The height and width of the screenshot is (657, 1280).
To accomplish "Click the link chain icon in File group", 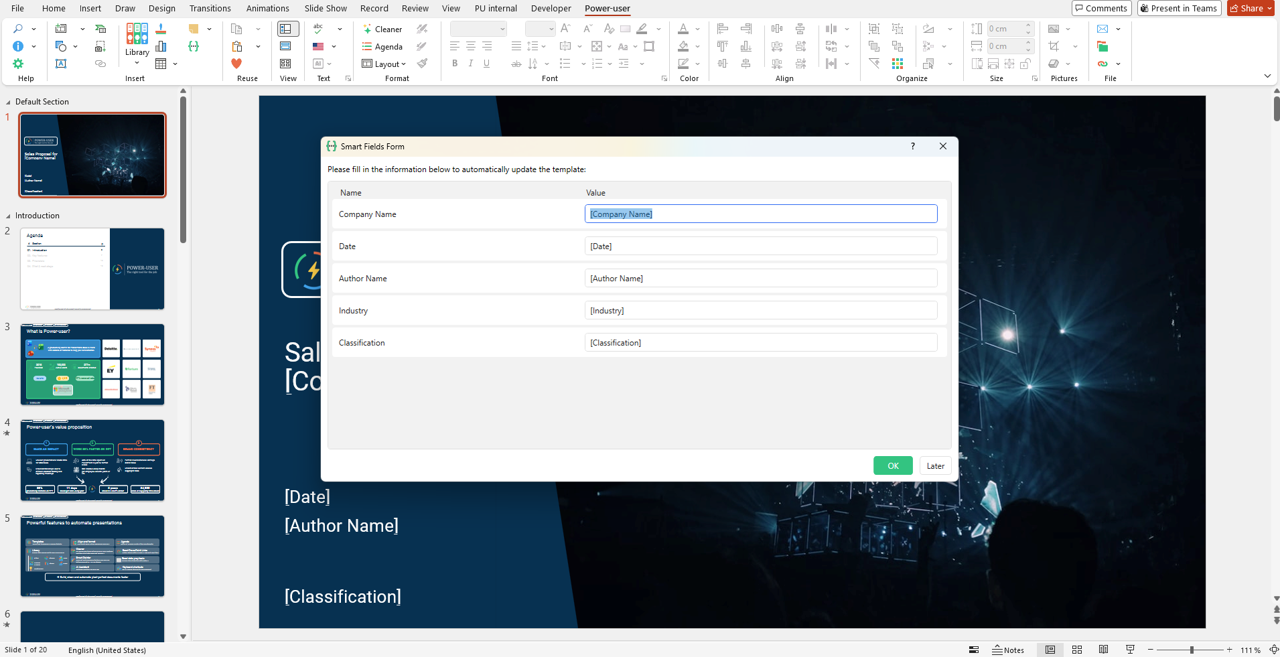I will [1102, 63].
